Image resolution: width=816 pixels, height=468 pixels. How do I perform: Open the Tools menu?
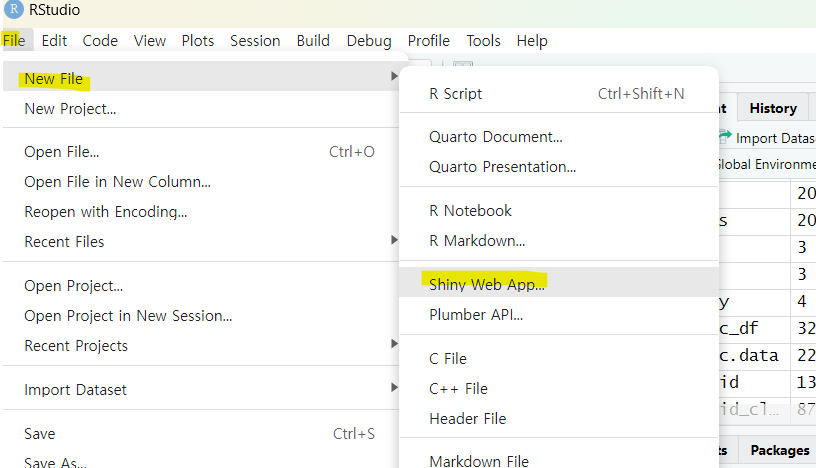coord(483,41)
